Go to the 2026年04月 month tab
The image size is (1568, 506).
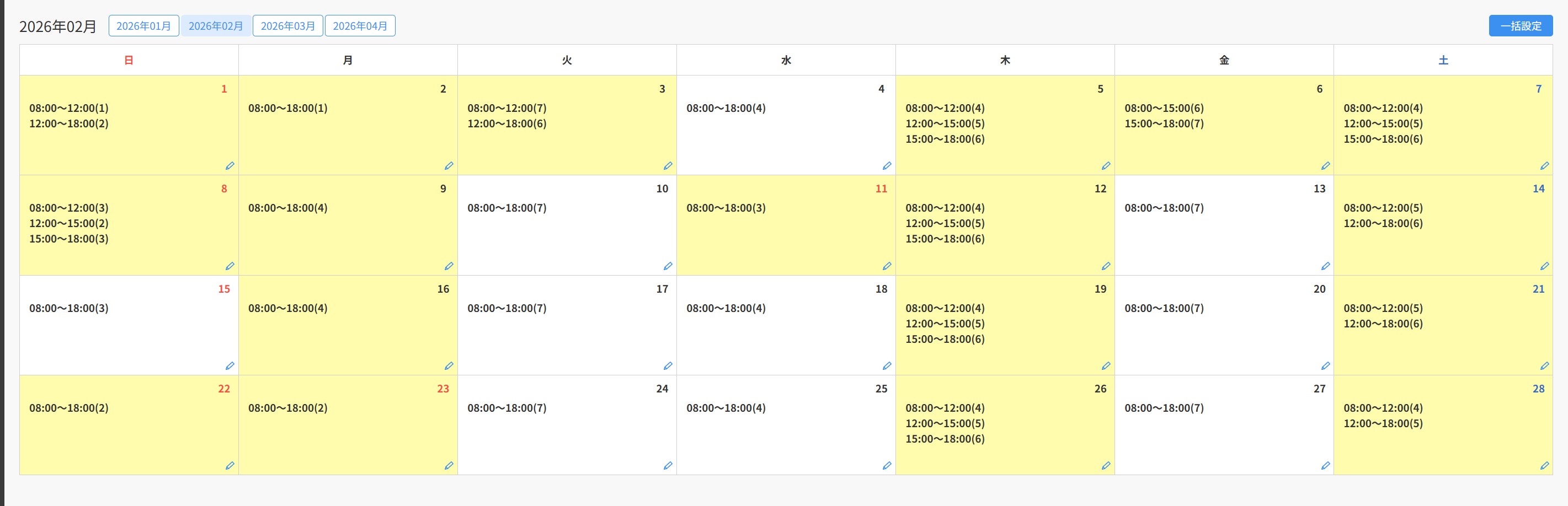click(360, 26)
